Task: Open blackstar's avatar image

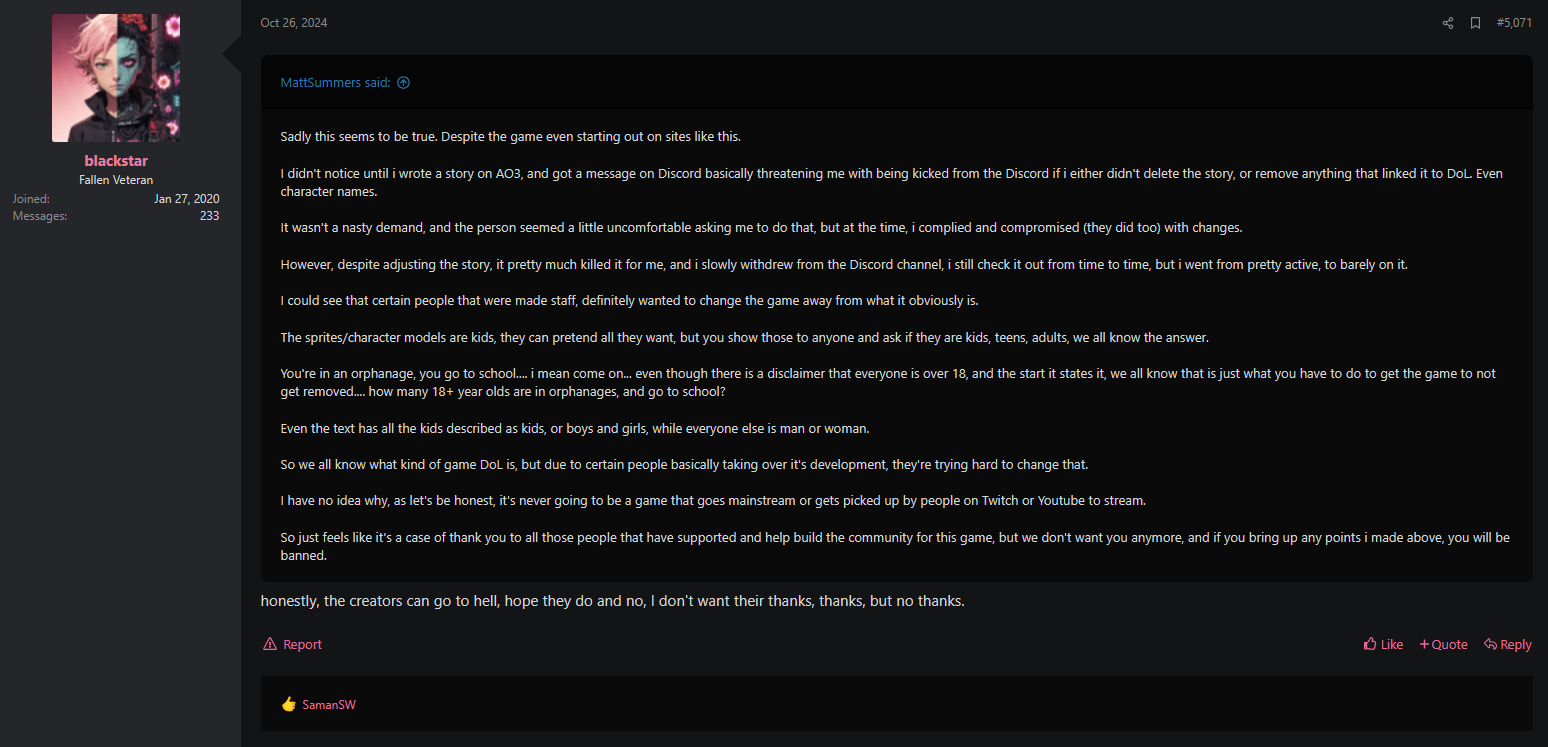Action: 116,78
